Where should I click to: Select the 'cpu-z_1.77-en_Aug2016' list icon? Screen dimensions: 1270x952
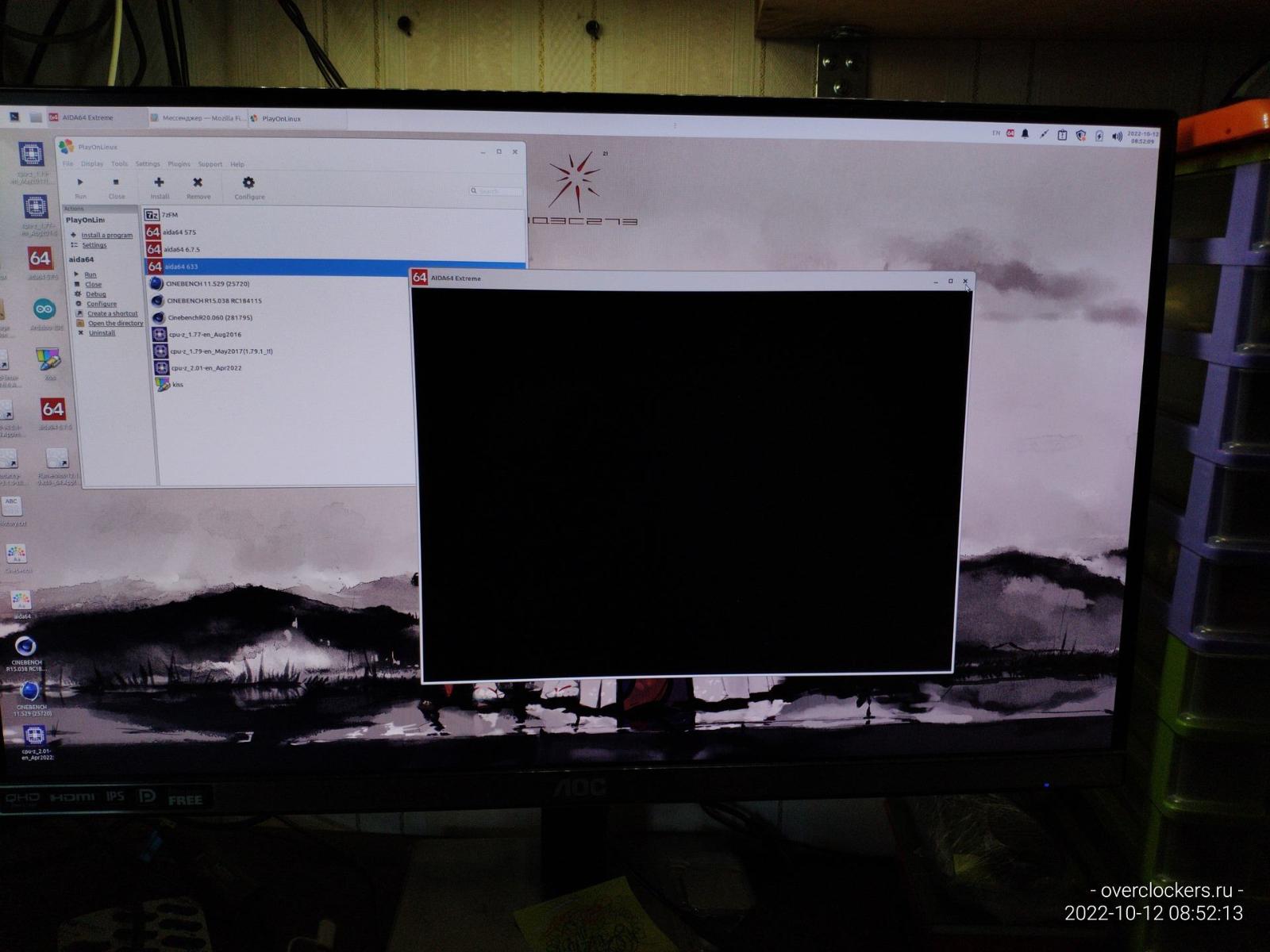point(160,334)
